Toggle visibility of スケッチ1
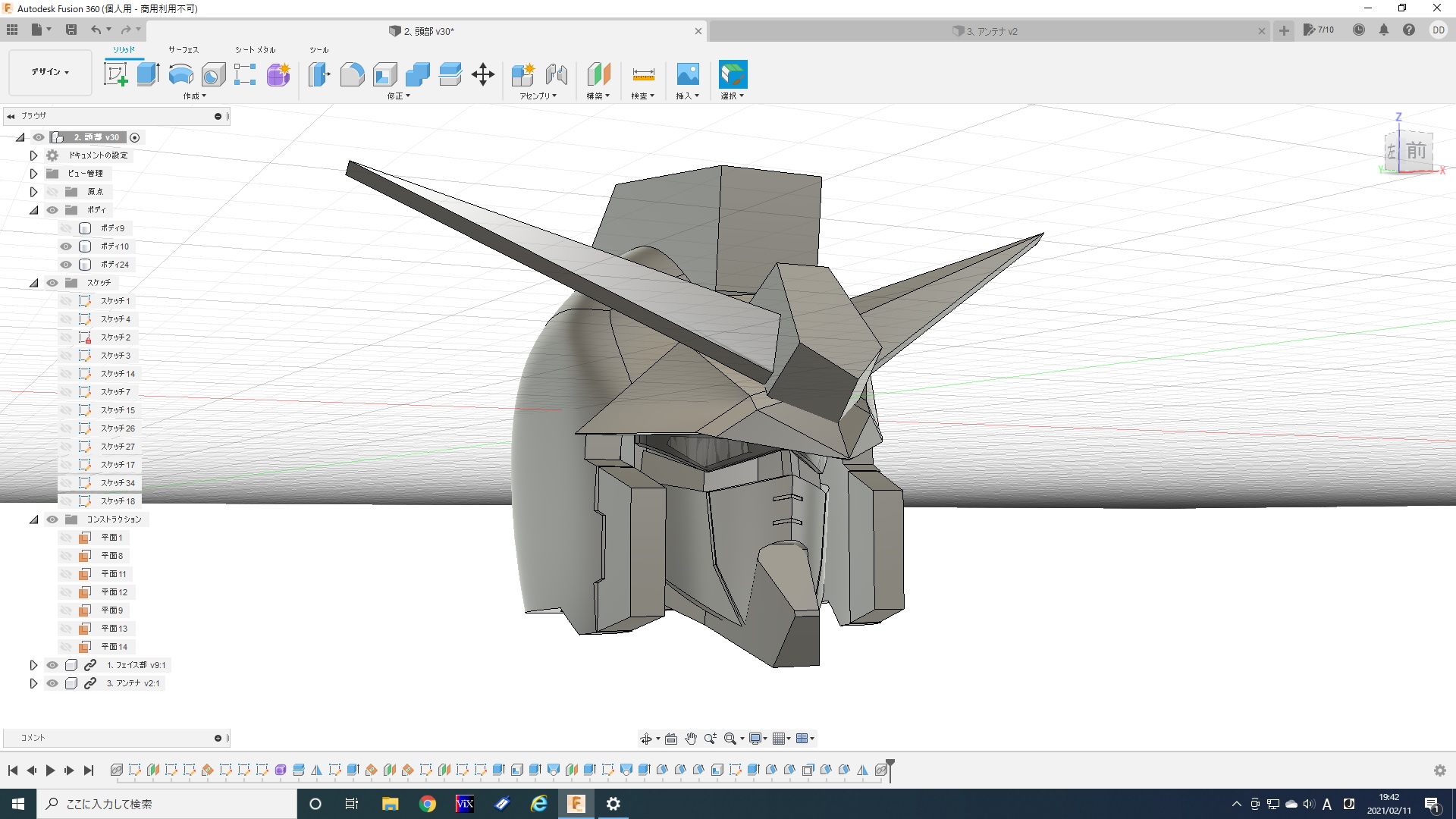The height and width of the screenshot is (819, 1456). [66, 301]
